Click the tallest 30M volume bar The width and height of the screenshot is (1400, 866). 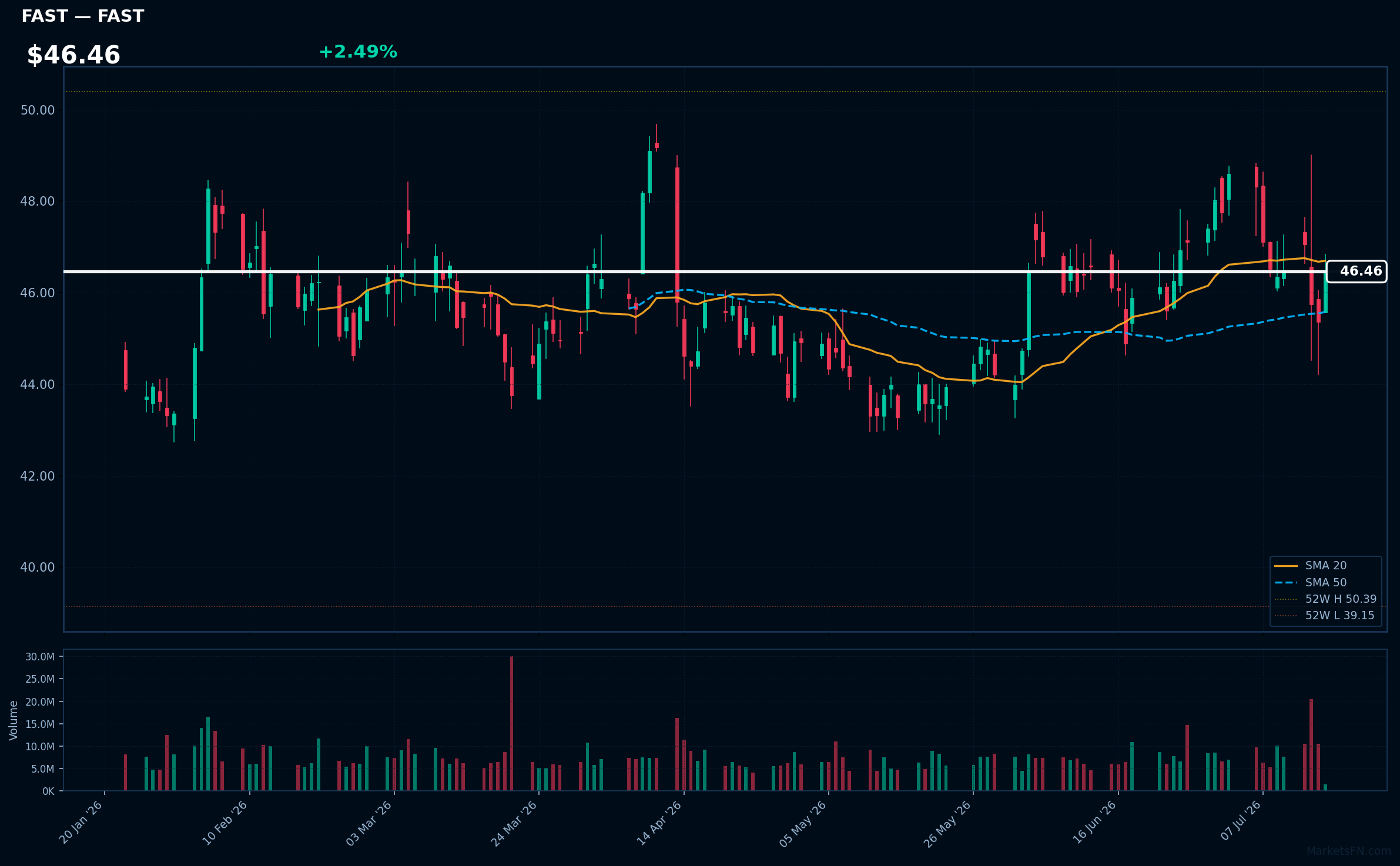pos(511,724)
